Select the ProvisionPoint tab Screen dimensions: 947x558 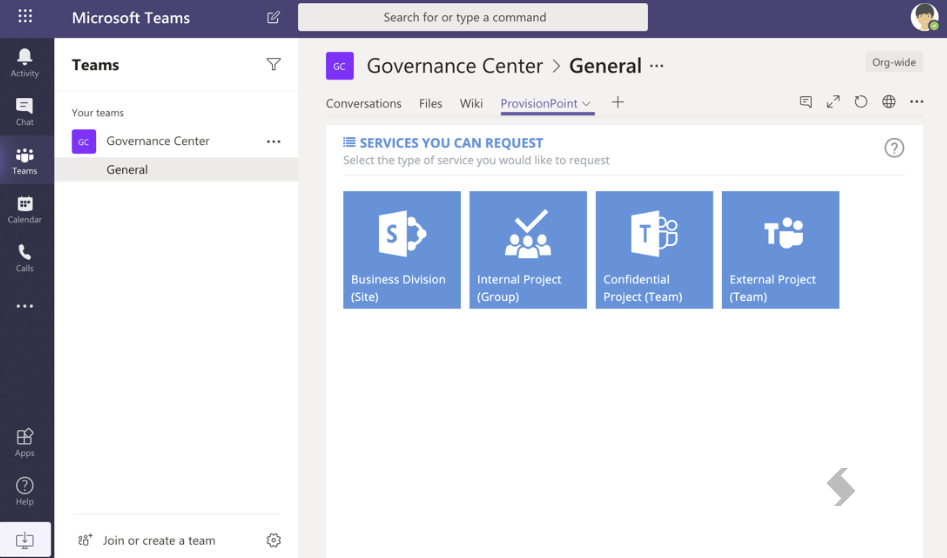(x=539, y=103)
